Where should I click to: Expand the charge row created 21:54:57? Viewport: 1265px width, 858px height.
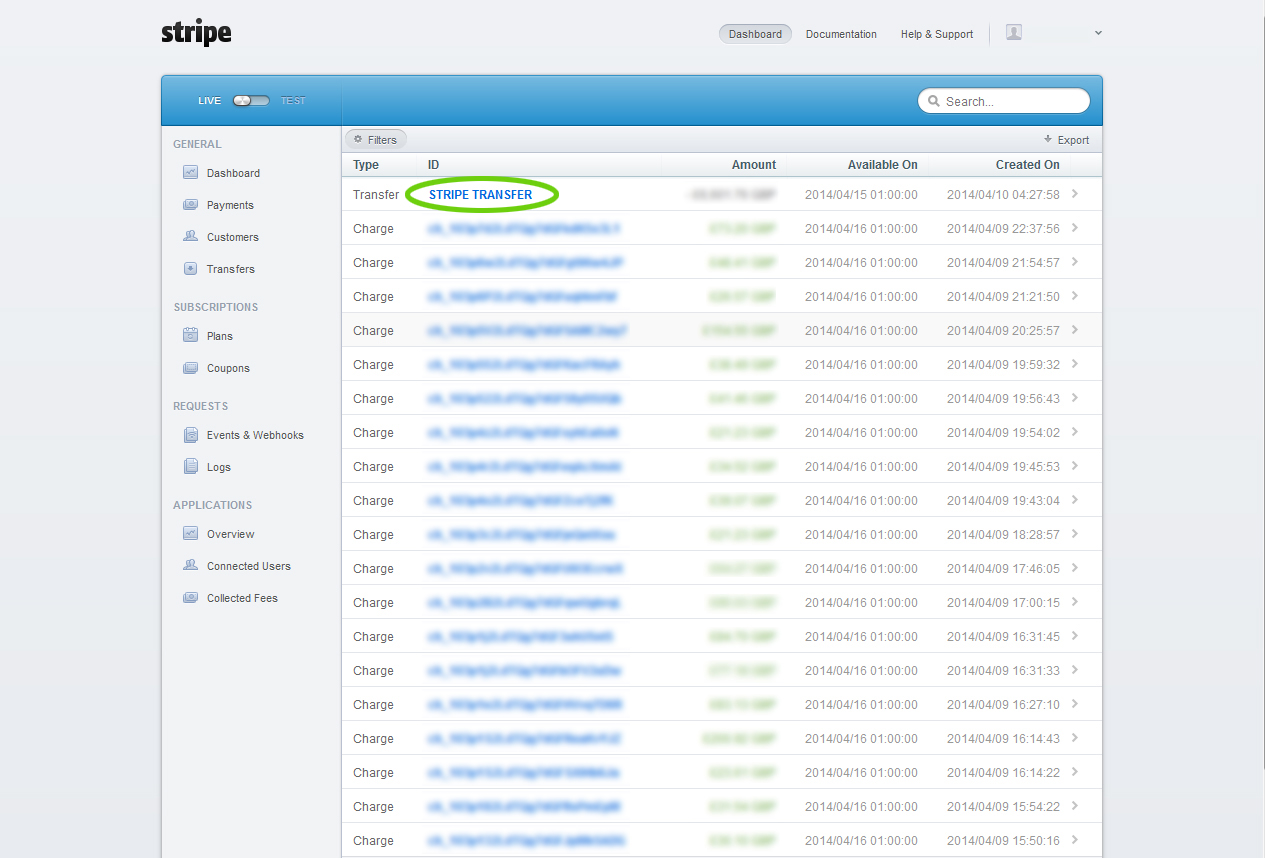coord(1075,262)
